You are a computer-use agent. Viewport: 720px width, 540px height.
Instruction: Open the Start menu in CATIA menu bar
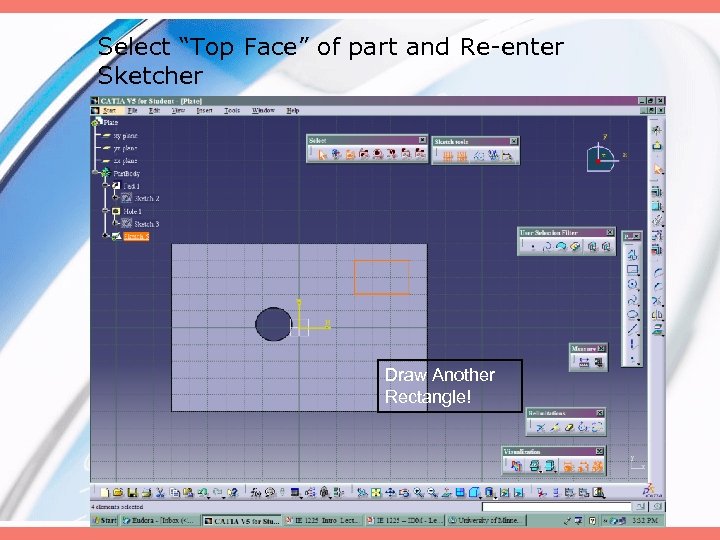[109, 111]
